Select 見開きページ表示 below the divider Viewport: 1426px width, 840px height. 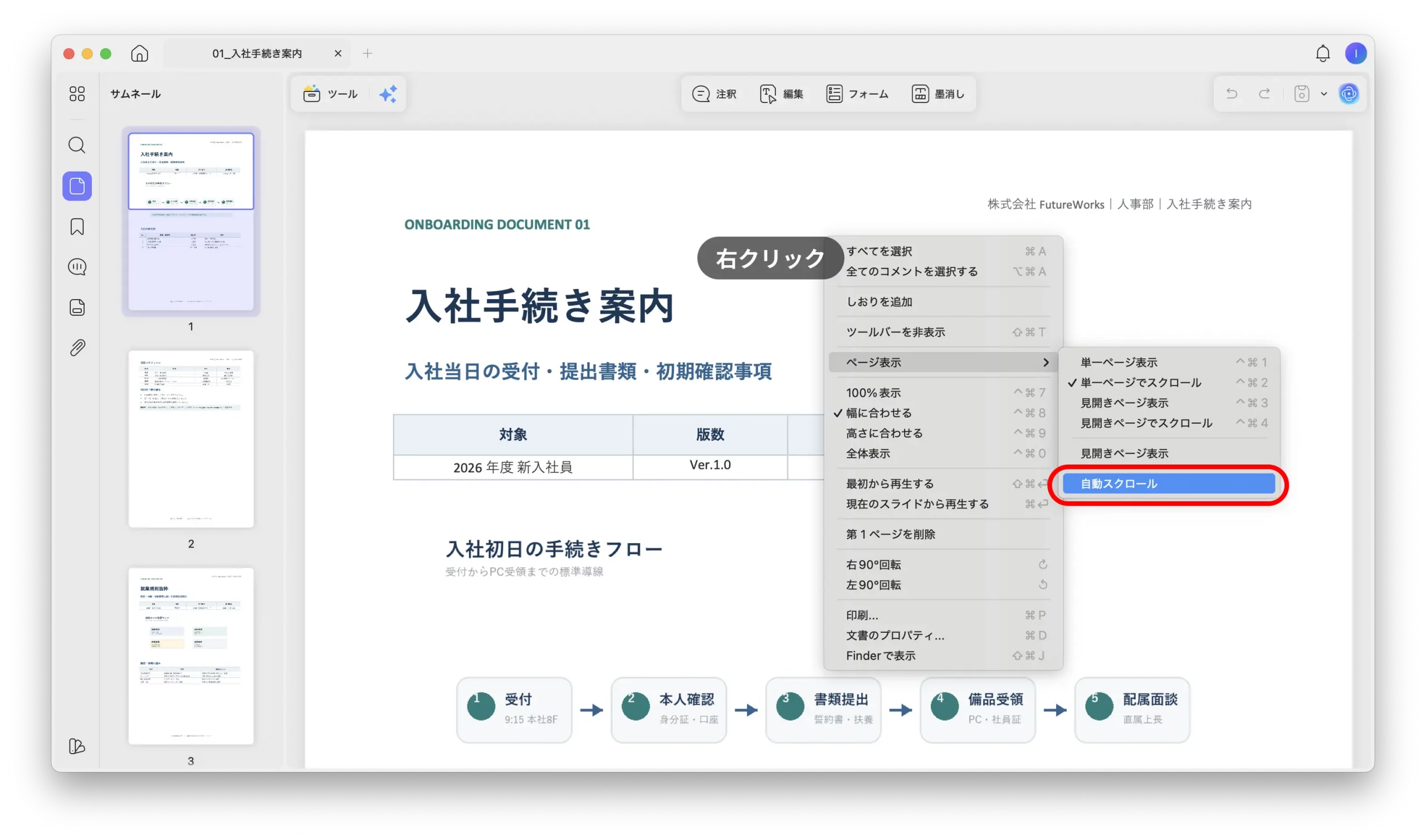(x=1169, y=453)
